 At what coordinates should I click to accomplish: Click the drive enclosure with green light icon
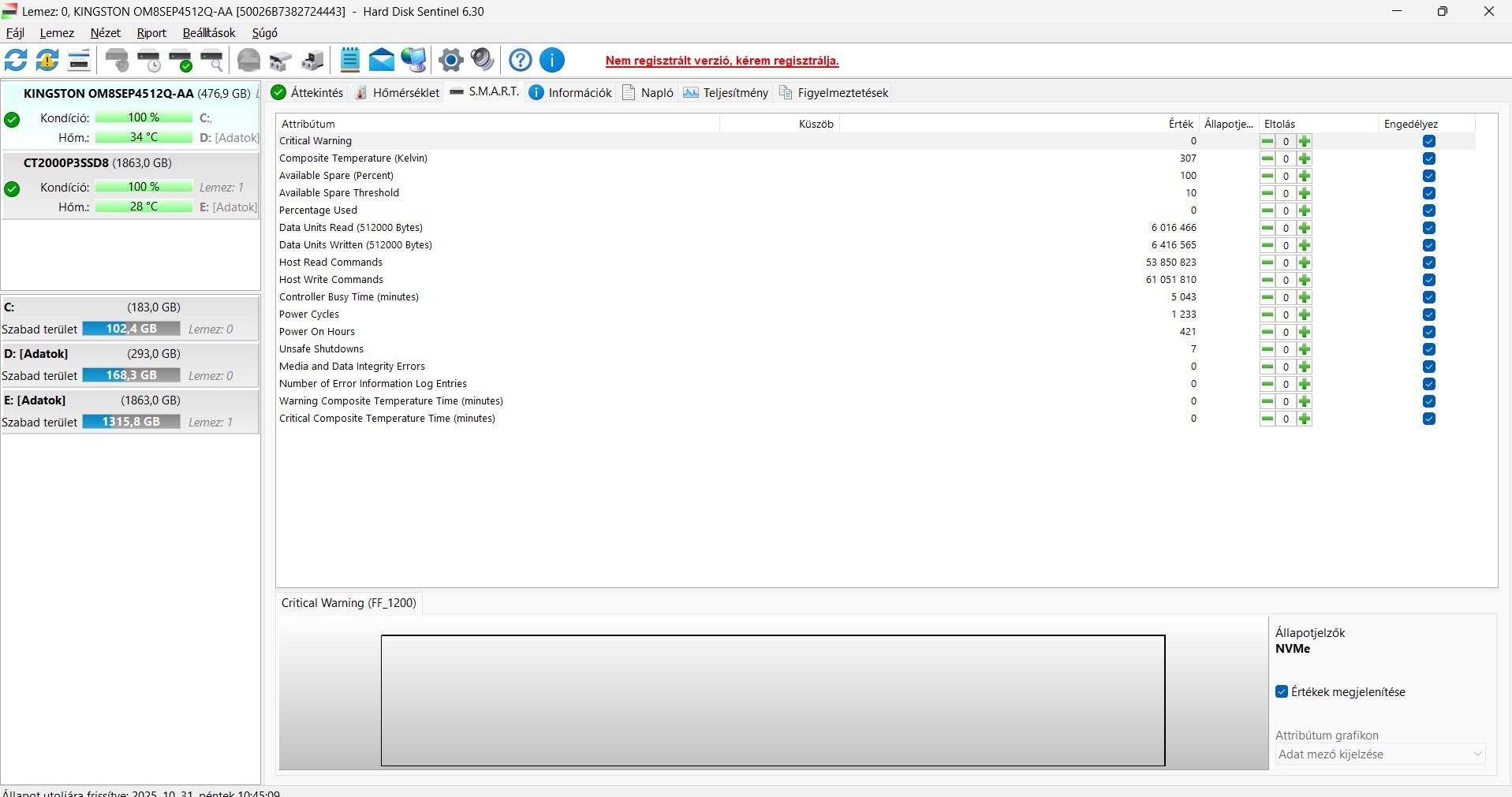click(312, 60)
